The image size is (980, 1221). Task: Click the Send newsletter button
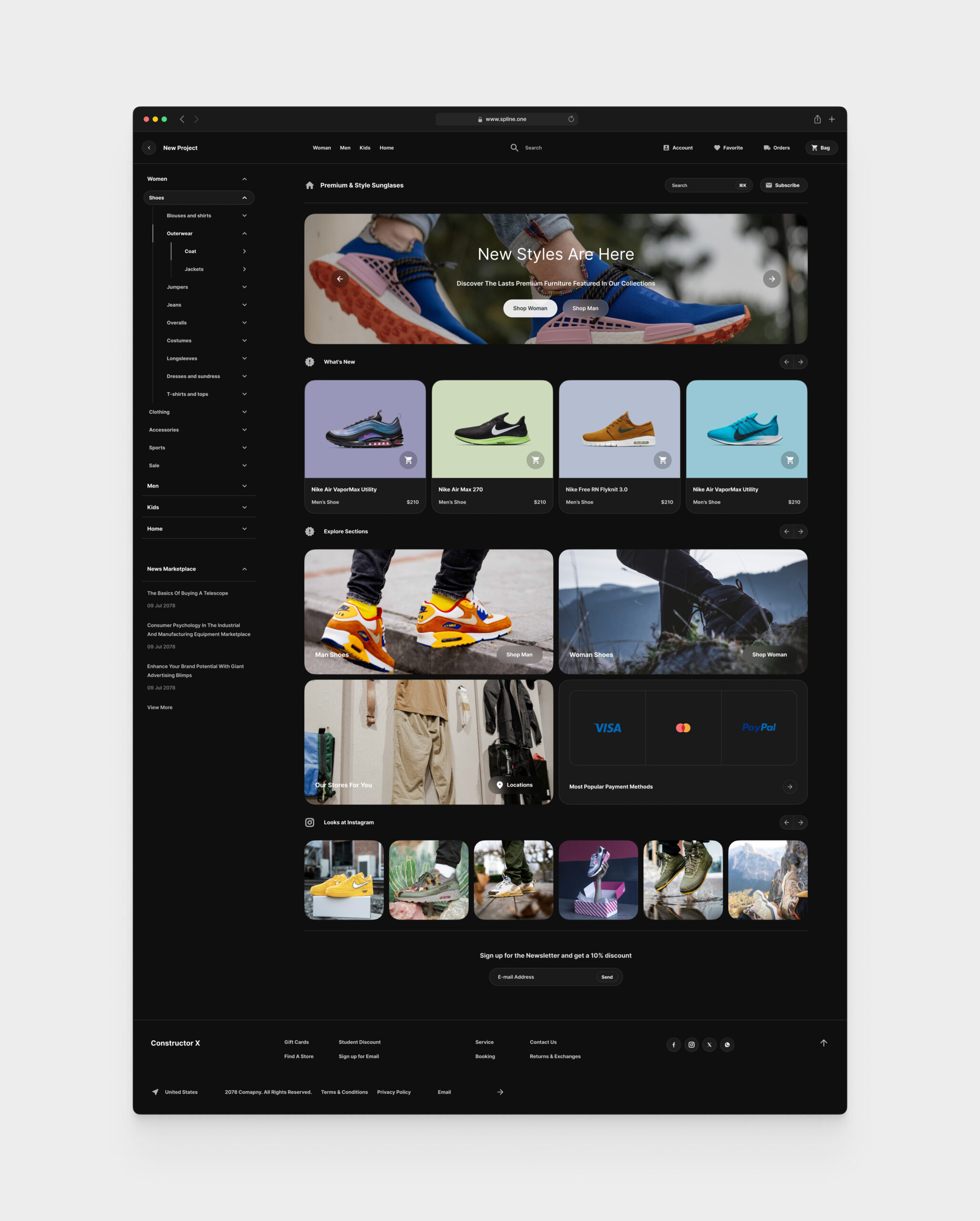(607, 977)
